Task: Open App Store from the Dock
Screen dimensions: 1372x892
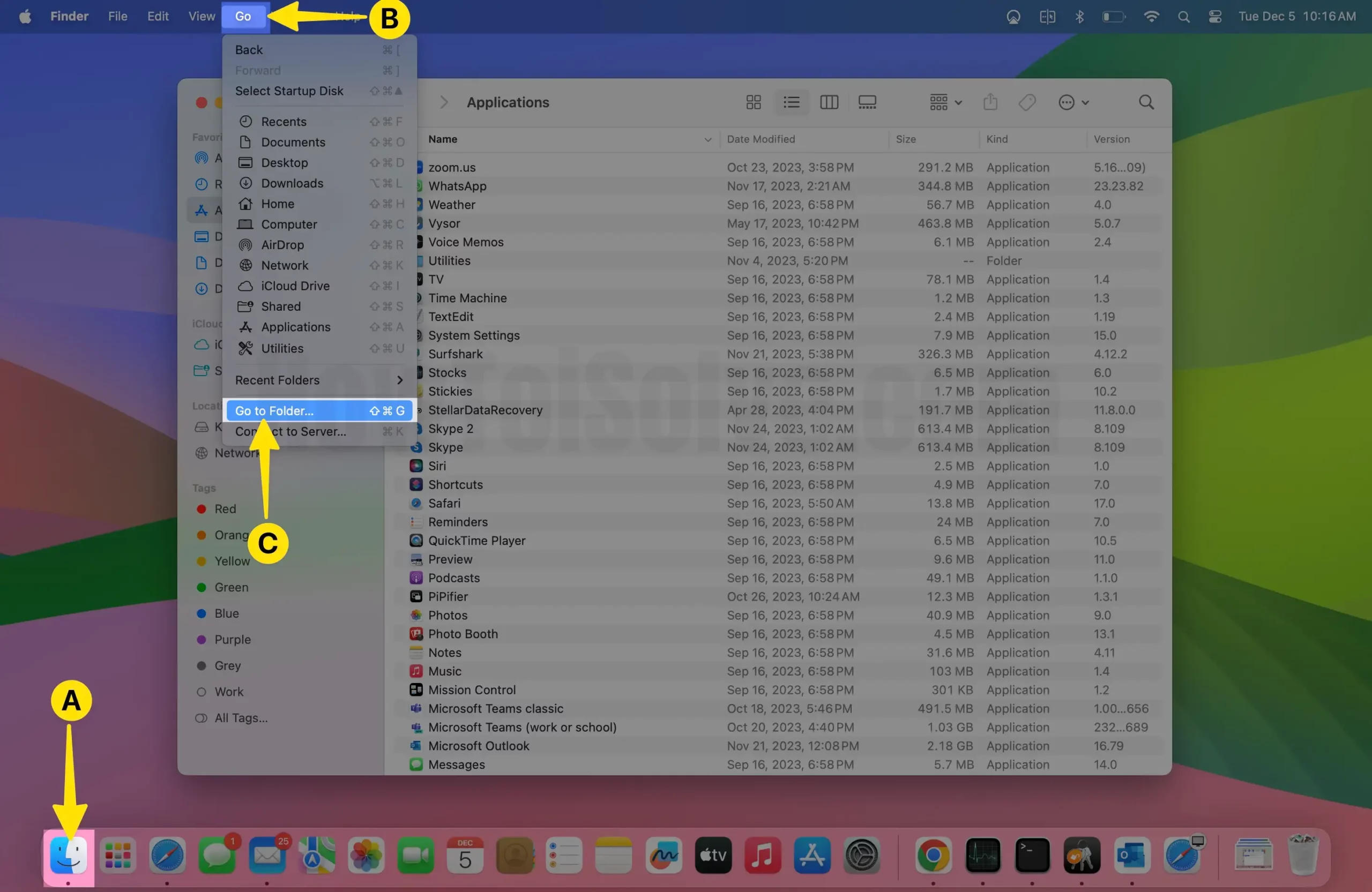Action: (x=812, y=855)
